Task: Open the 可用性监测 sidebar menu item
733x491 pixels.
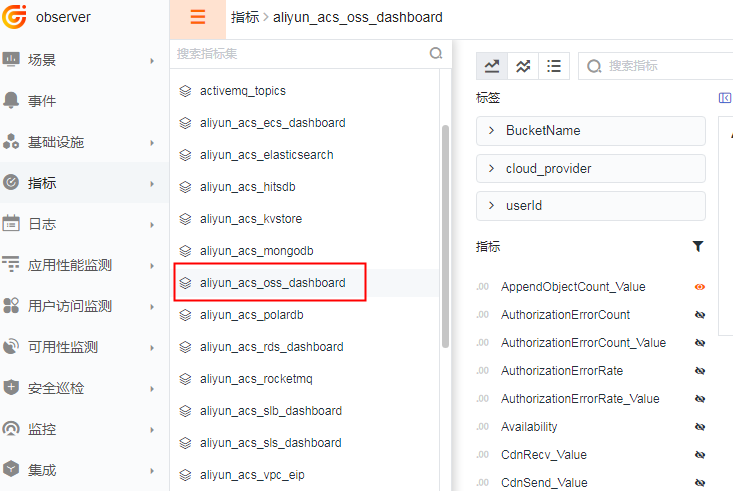Action: click(84, 347)
